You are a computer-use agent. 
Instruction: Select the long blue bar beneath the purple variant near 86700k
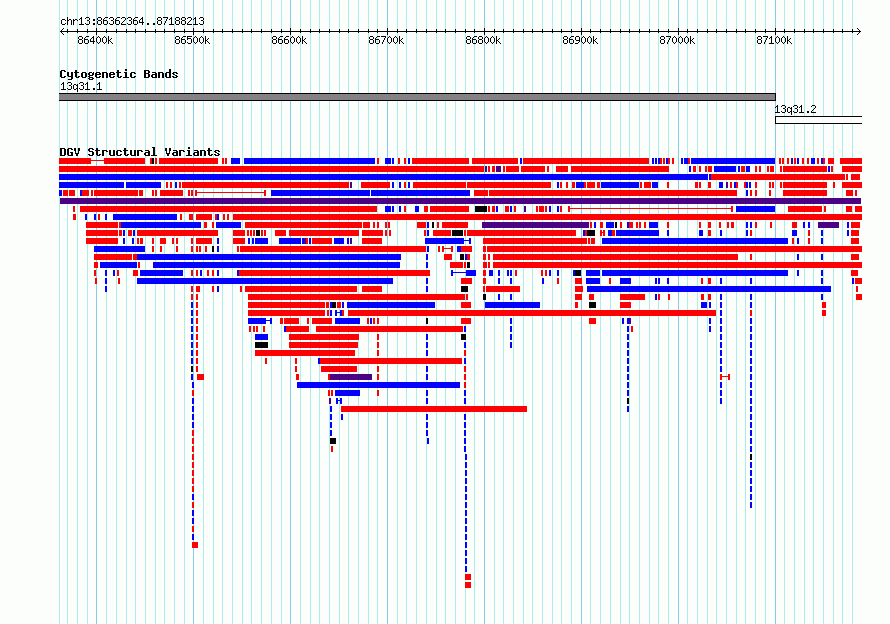(379, 385)
